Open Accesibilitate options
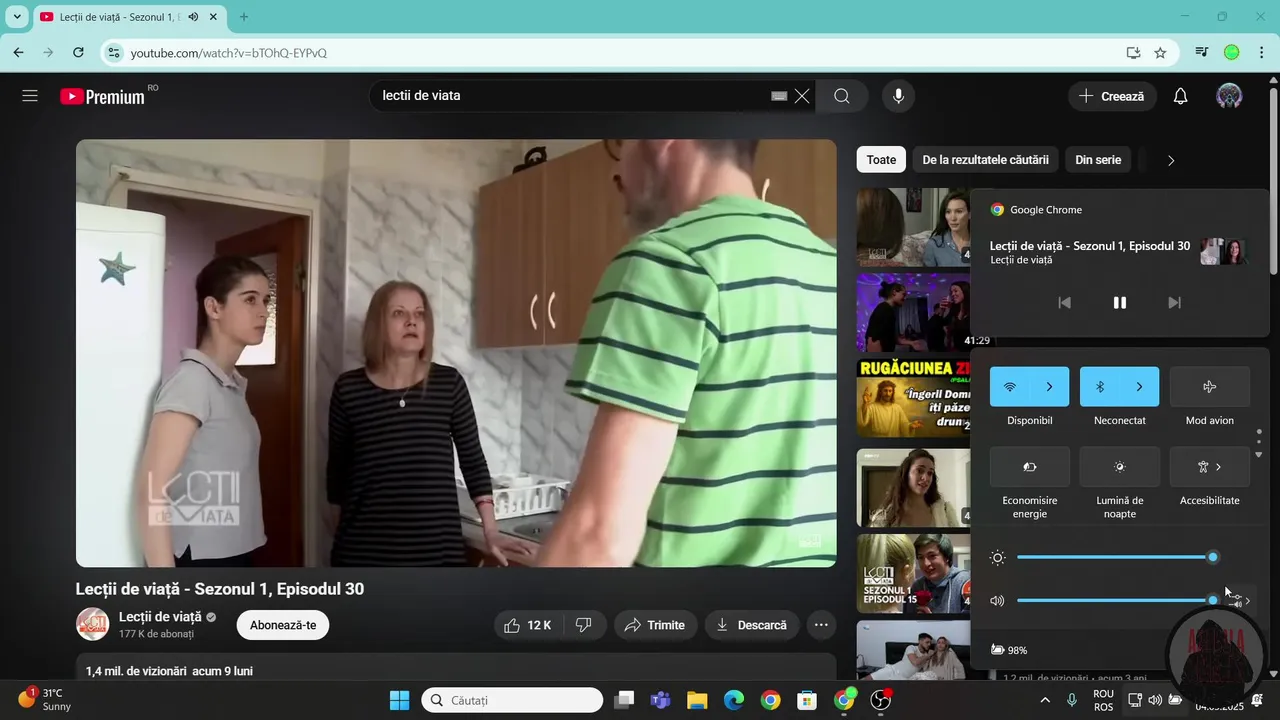This screenshot has width=1280, height=720. click(1210, 467)
